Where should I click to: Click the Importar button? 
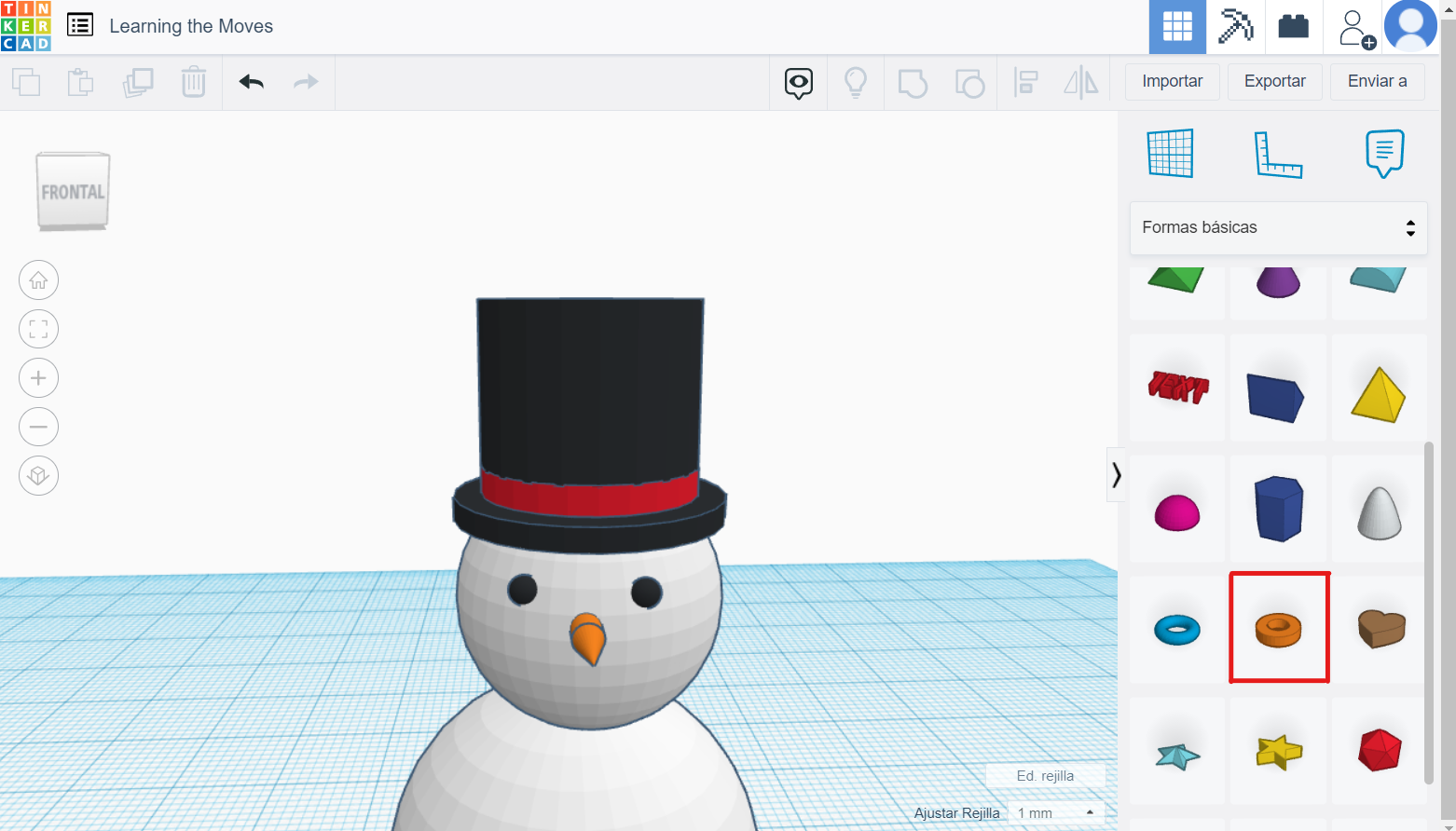(x=1173, y=81)
